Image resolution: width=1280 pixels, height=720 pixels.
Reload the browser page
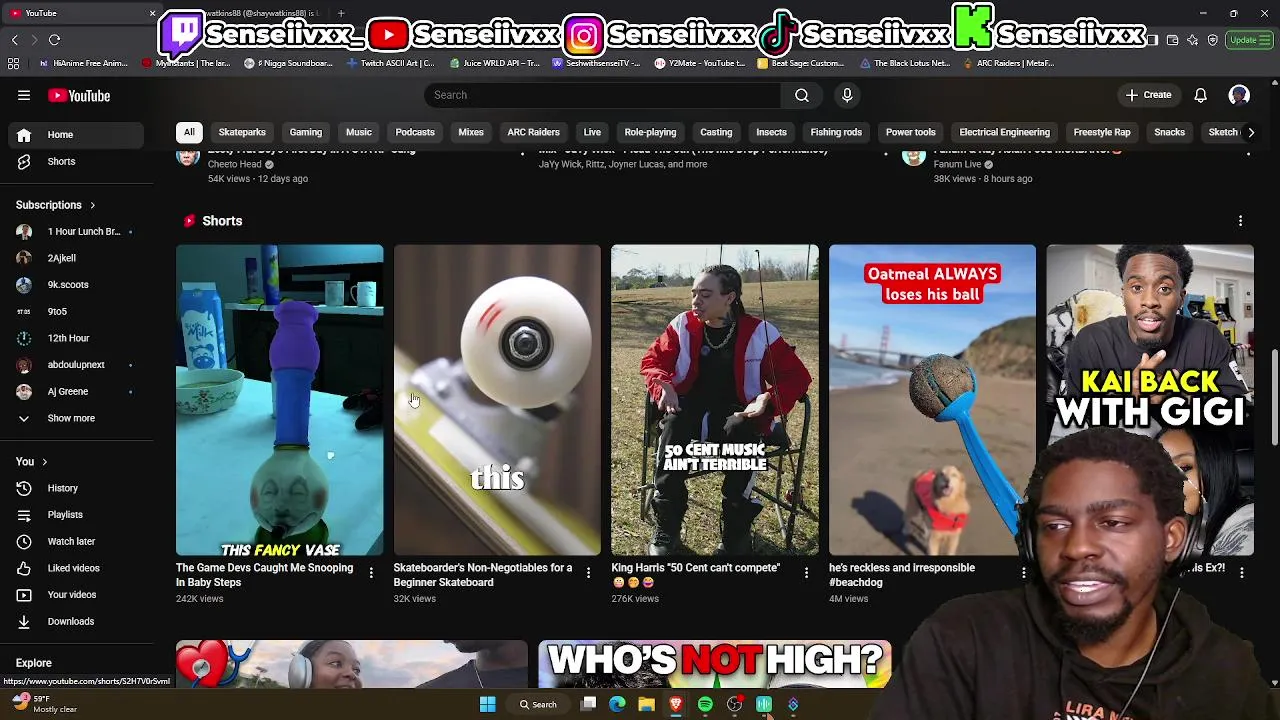[x=54, y=40]
